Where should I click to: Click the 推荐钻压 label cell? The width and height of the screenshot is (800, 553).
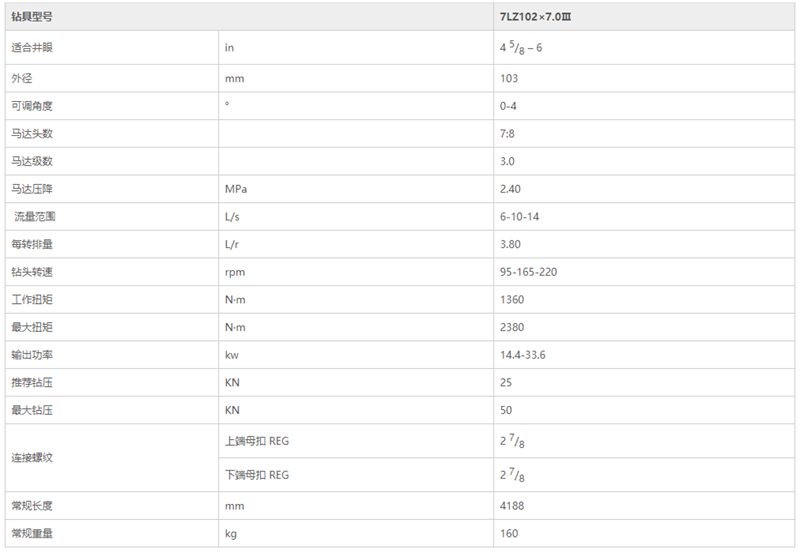[112, 382]
